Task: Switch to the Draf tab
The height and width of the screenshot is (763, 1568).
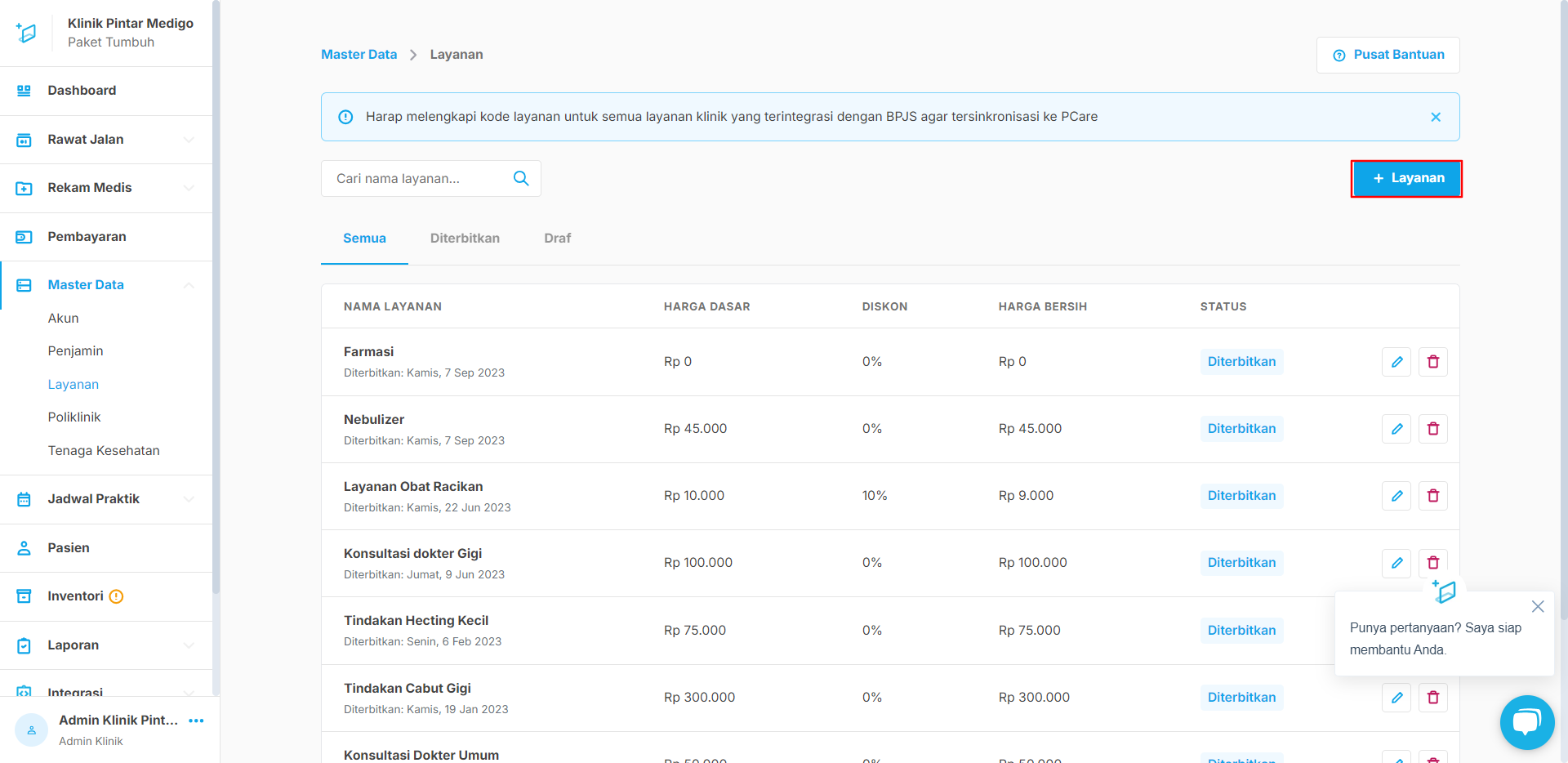Action: (x=558, y=239)
